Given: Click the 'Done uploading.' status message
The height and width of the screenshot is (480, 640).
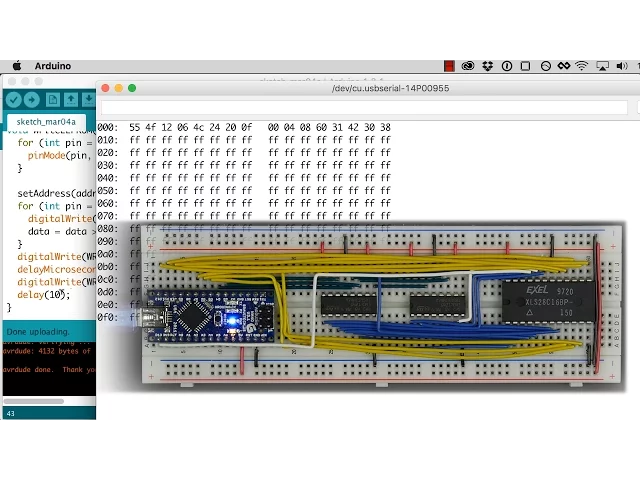Looking at the screenshot, I should pyautogui.click(x=38, y=332).
